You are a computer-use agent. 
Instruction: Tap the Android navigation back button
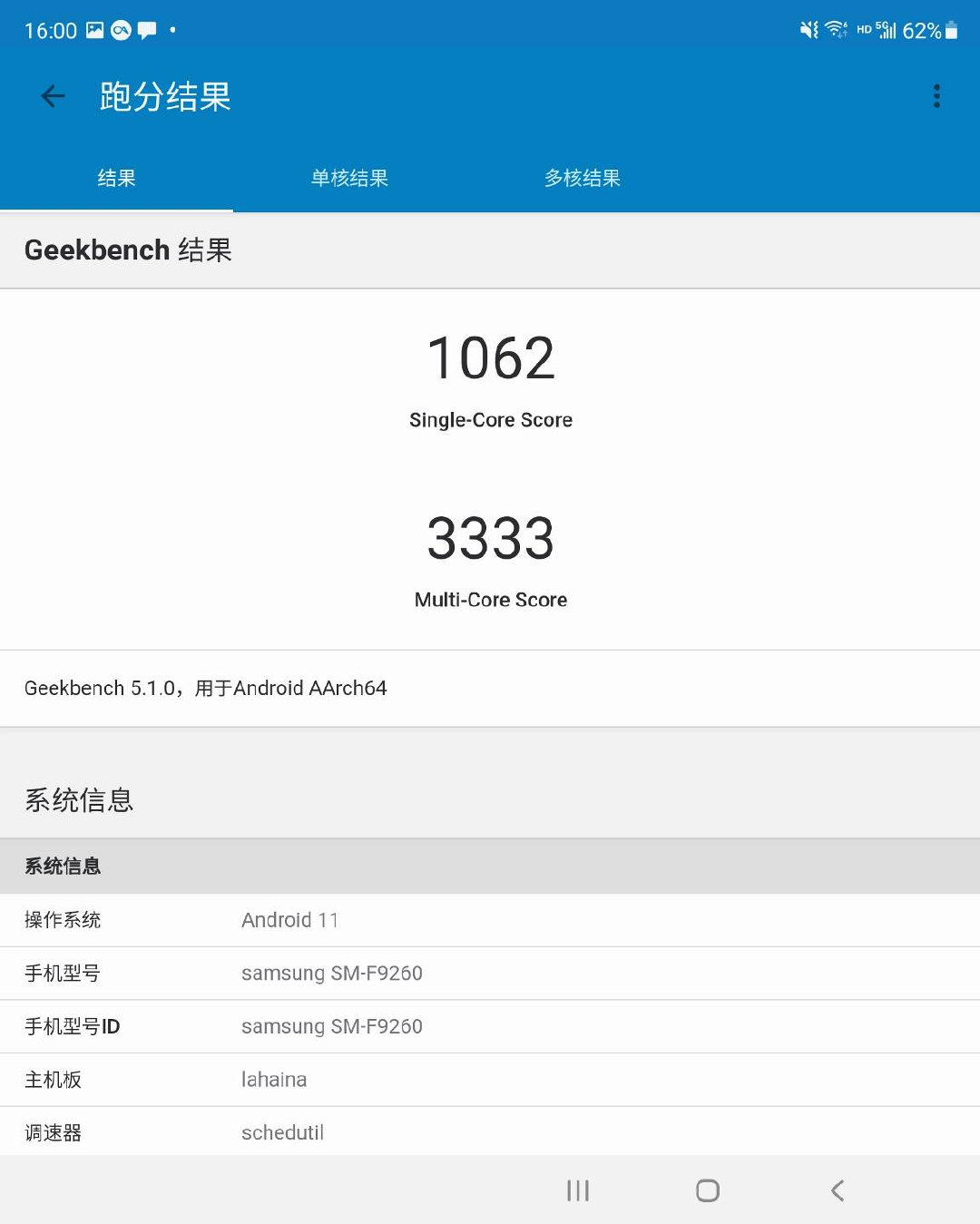point(838,1190)
